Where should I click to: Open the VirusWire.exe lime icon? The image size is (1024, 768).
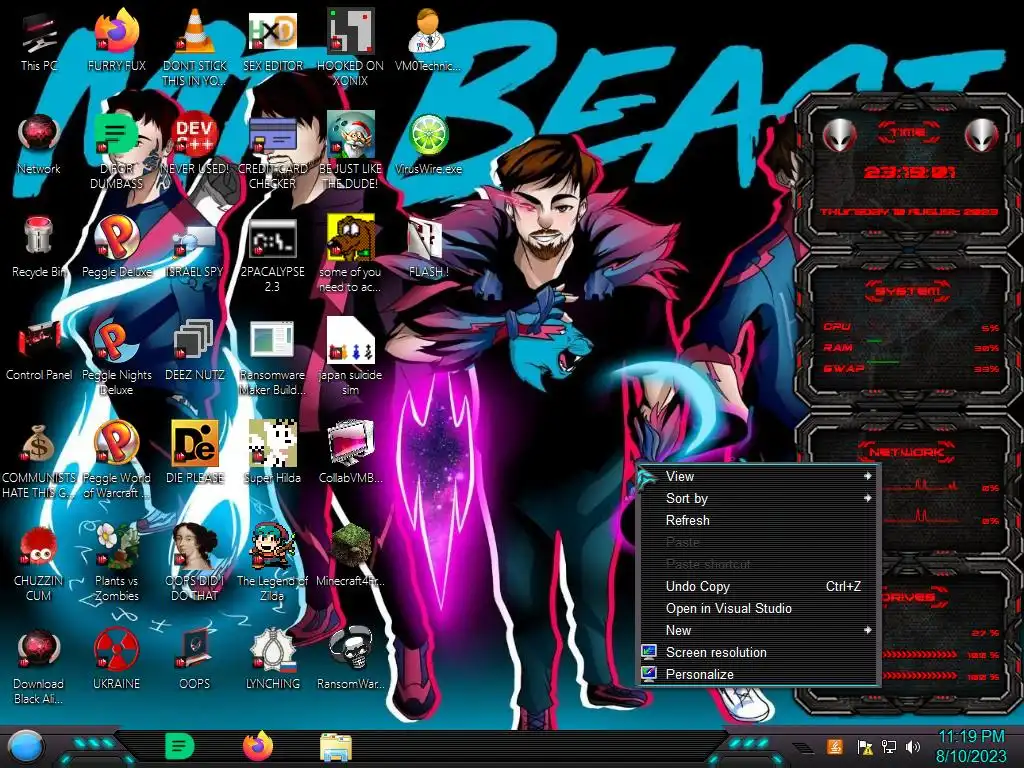click(x=428, y=144)
